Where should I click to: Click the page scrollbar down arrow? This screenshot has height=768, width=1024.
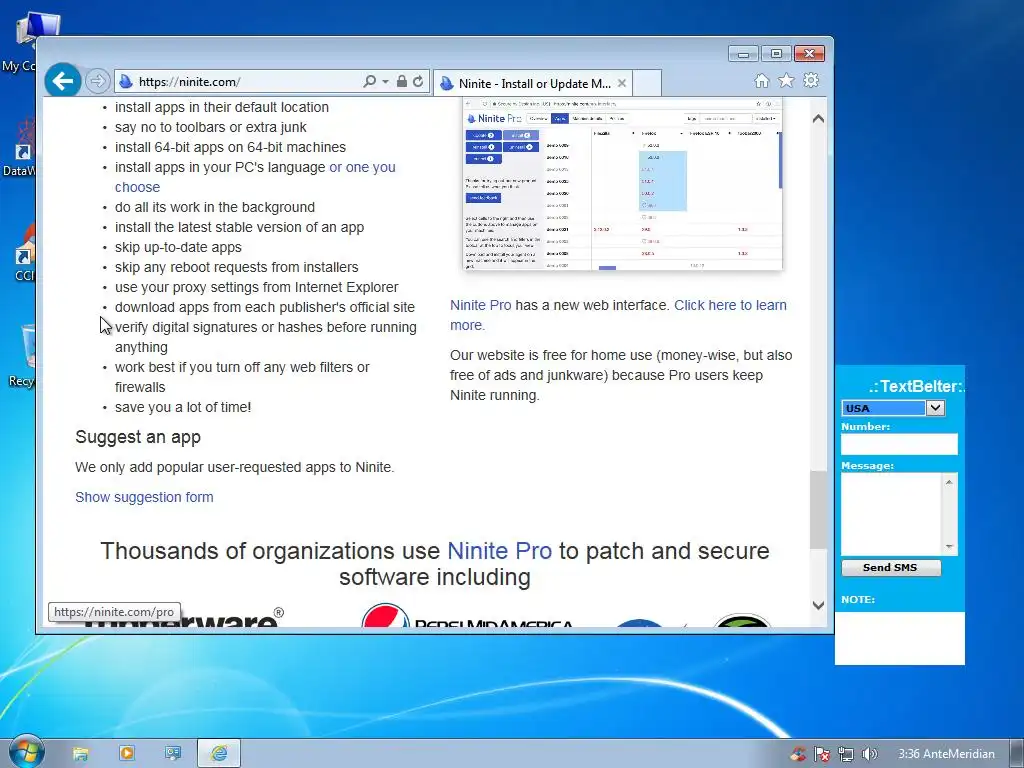818,605
